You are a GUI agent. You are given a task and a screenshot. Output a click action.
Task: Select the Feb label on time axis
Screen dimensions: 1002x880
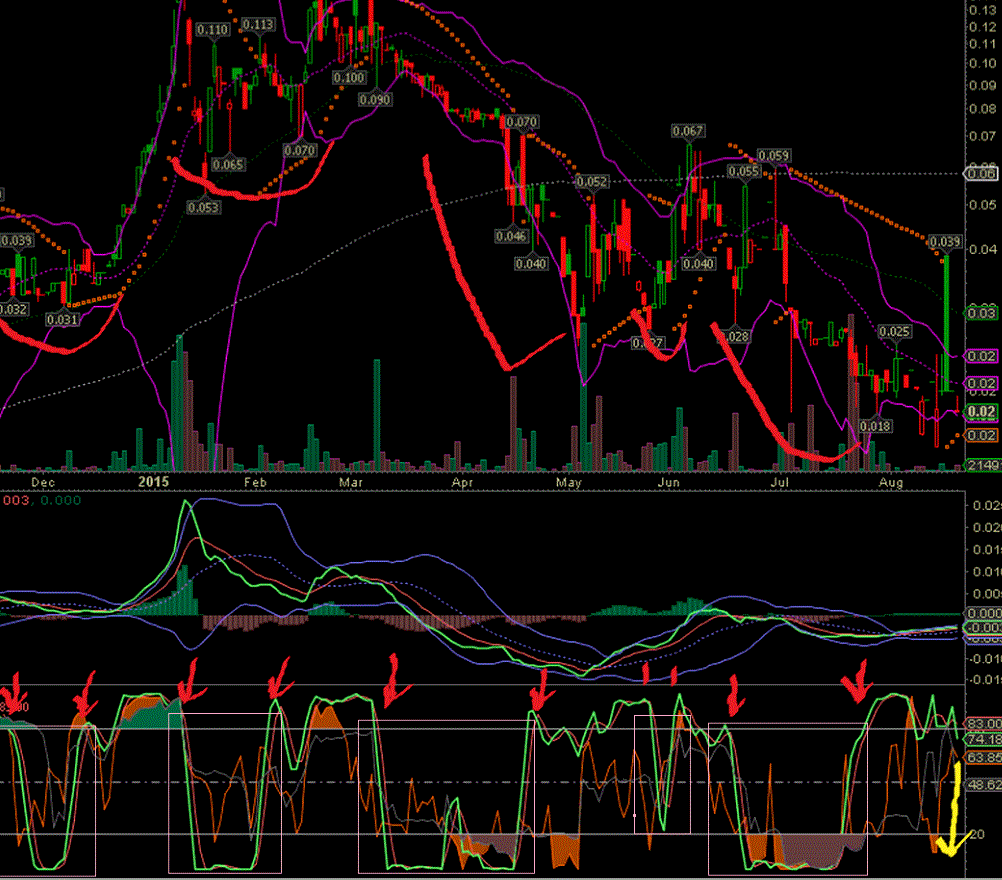(x=255, y=482)
